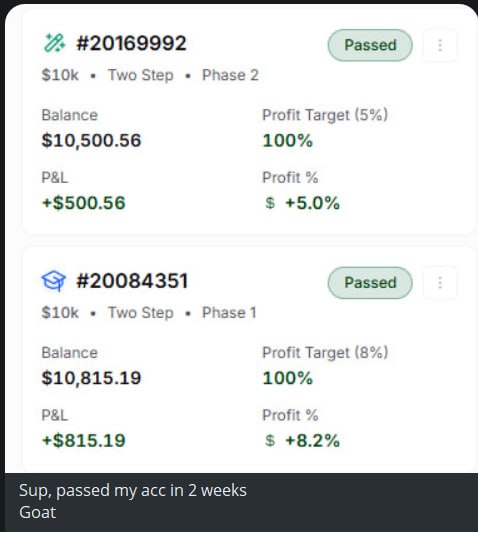Screen dimensions: 478x533
Task: Click the magic wand icon beside #20169992
Action: pyautogui.click(x=54, y=43)
